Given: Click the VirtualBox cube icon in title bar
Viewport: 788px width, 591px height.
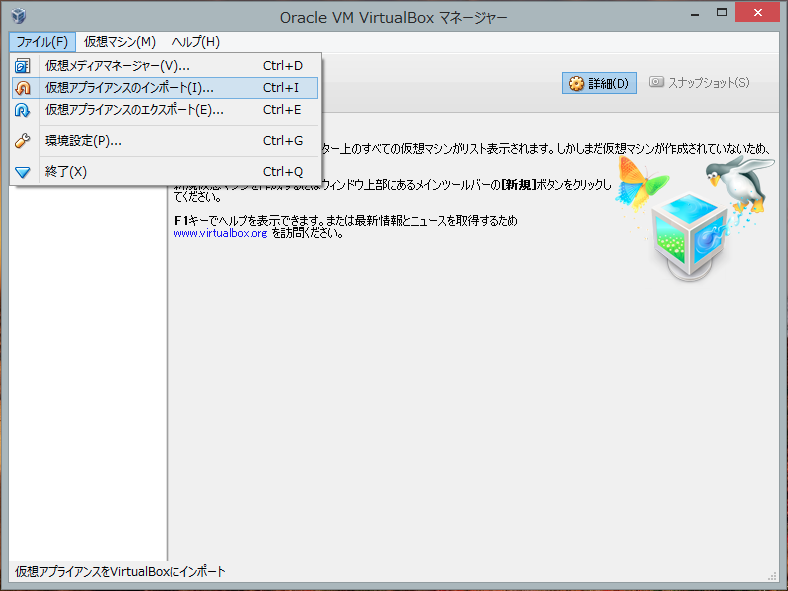Looking at the screenshot, I should pyautogui.click(x=19, y=16).
